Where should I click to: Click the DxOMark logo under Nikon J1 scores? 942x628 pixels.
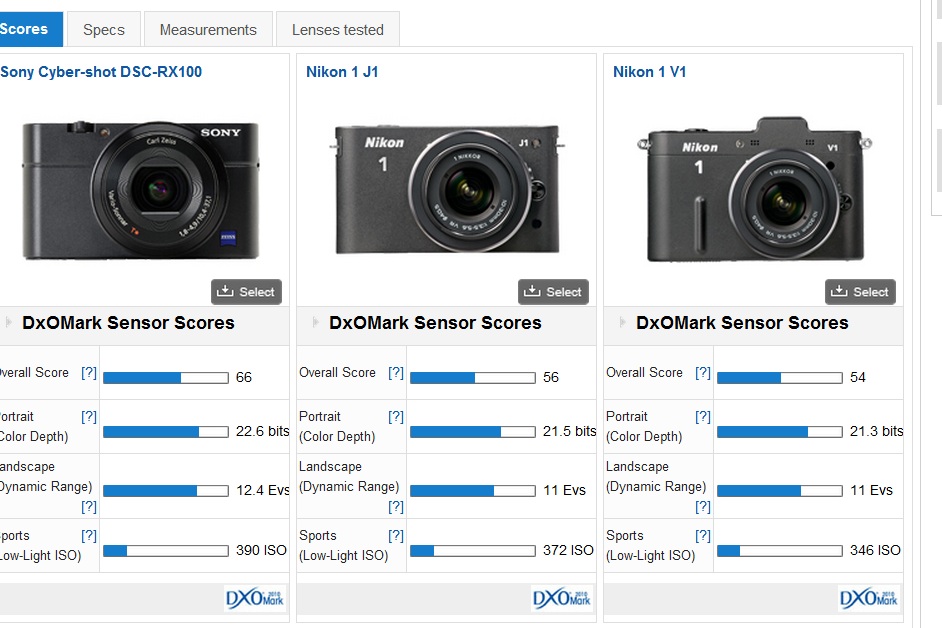(x=562, y=599)
